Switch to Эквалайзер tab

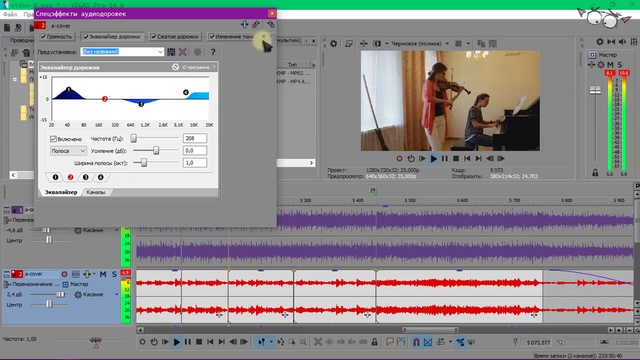tap(60, 192)
